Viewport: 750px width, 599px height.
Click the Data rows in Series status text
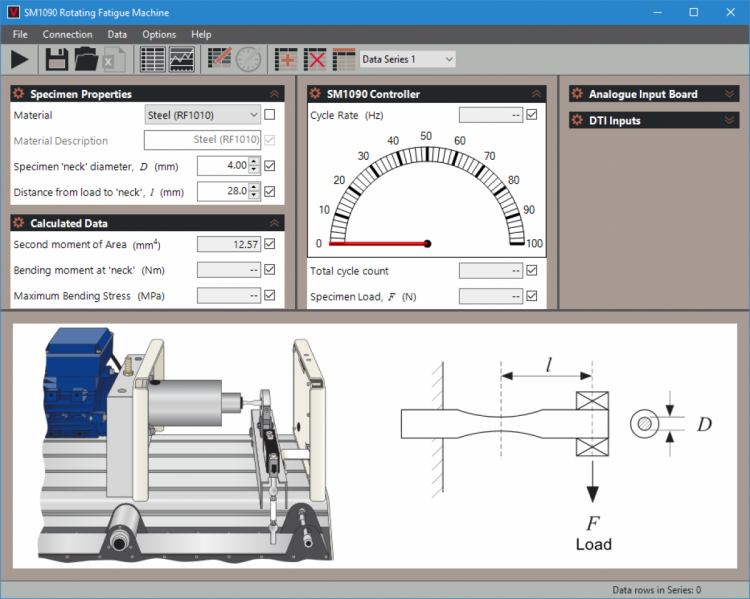pos(656,590)
